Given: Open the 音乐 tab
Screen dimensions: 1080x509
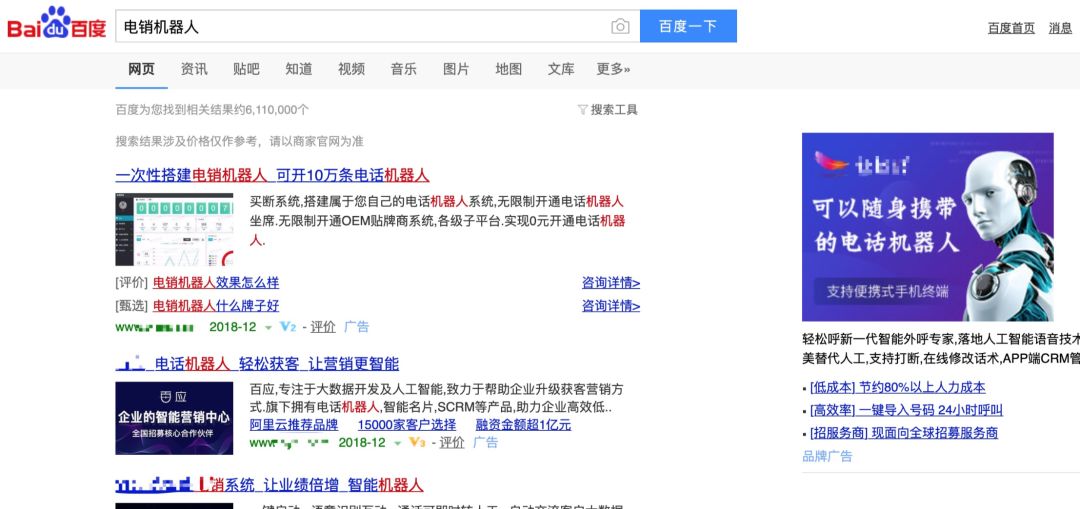Looking at the screenshot, I should tap(404, 69).
